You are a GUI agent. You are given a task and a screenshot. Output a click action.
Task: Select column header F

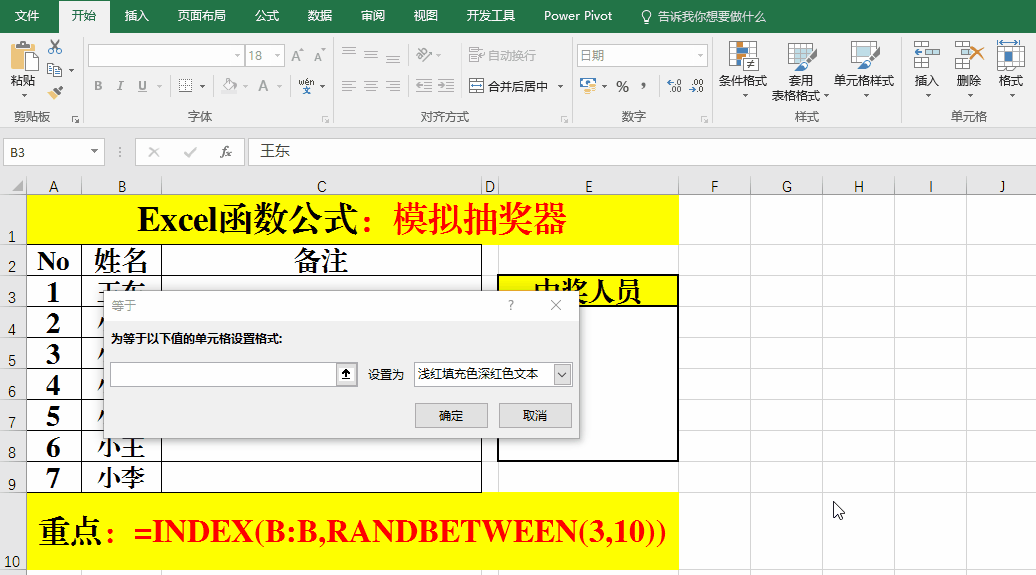[x=714, y=186]
